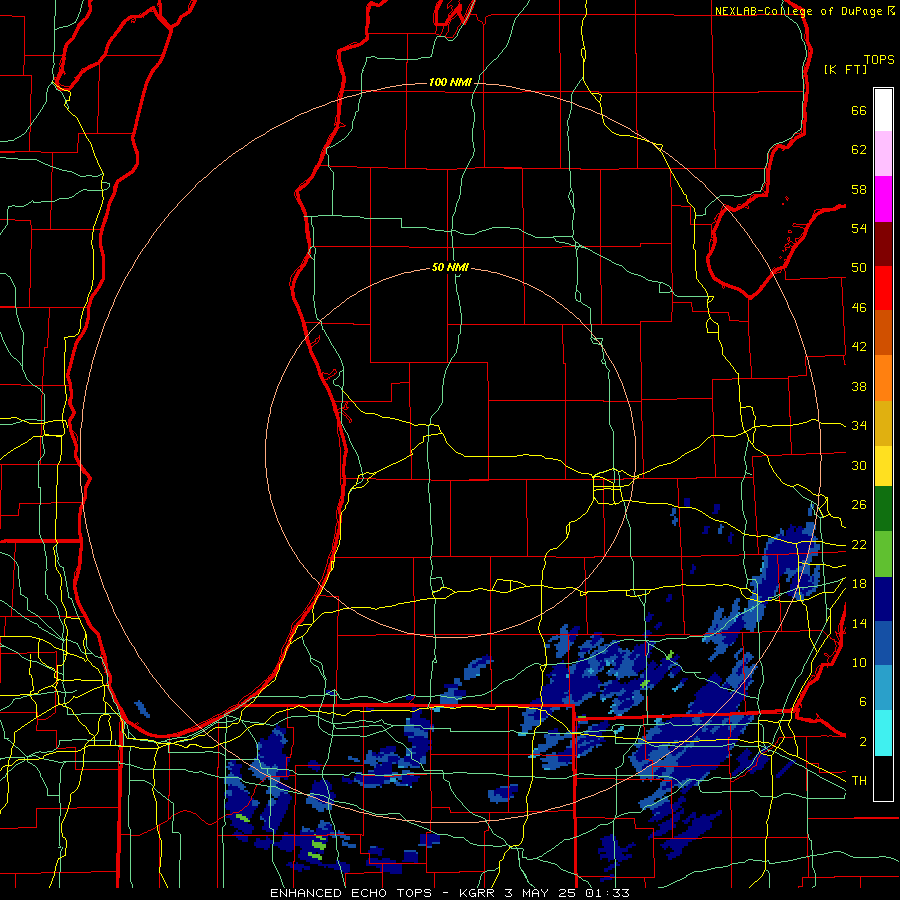Click the '46' legend value
The width and height of the screenshot is (900, 900).
859,308
